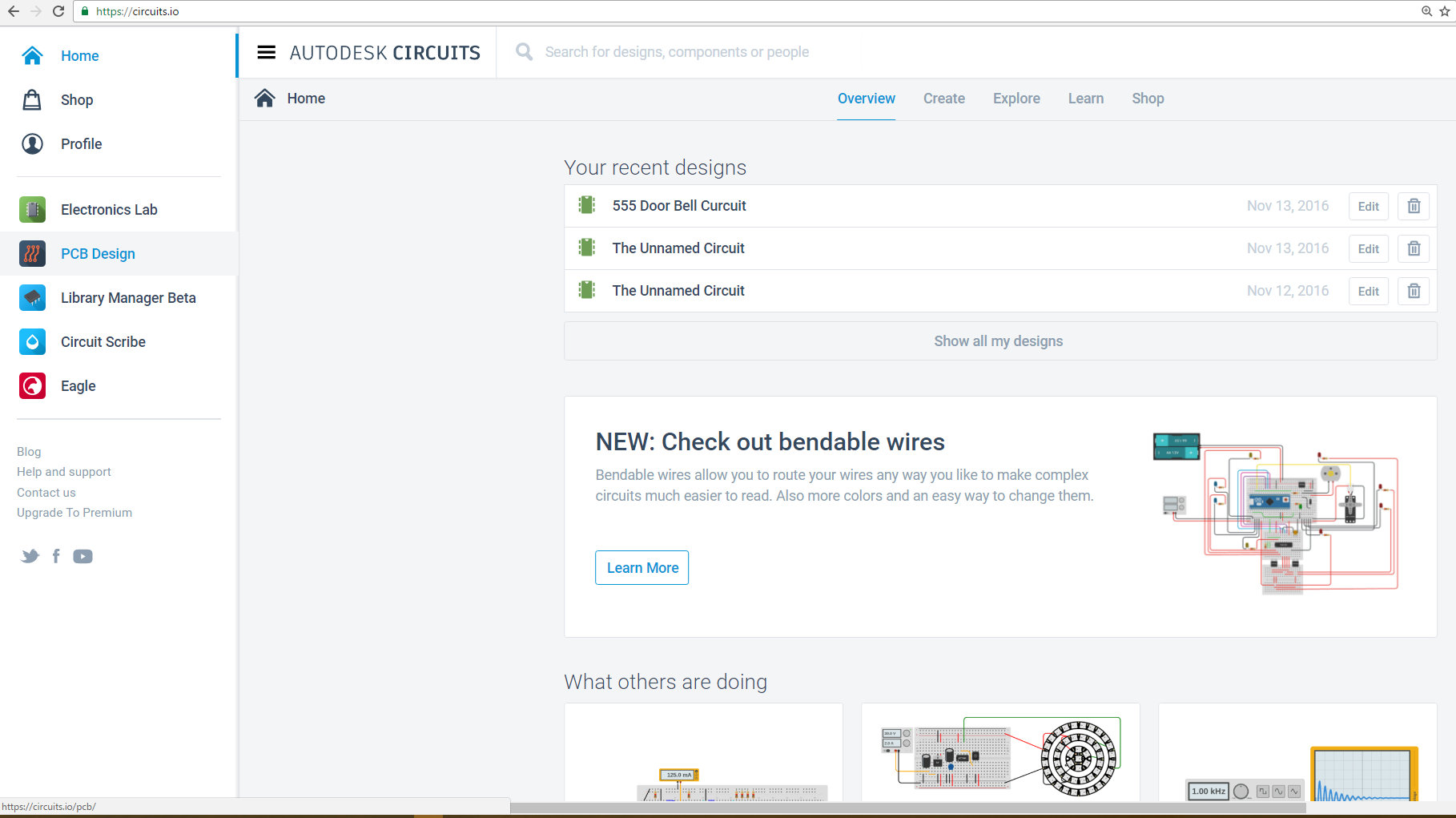Edit the 555 Door Bell Curcuit design
The height and width of the screenshot is (818, 1456).
click(x=1368, y=206)
